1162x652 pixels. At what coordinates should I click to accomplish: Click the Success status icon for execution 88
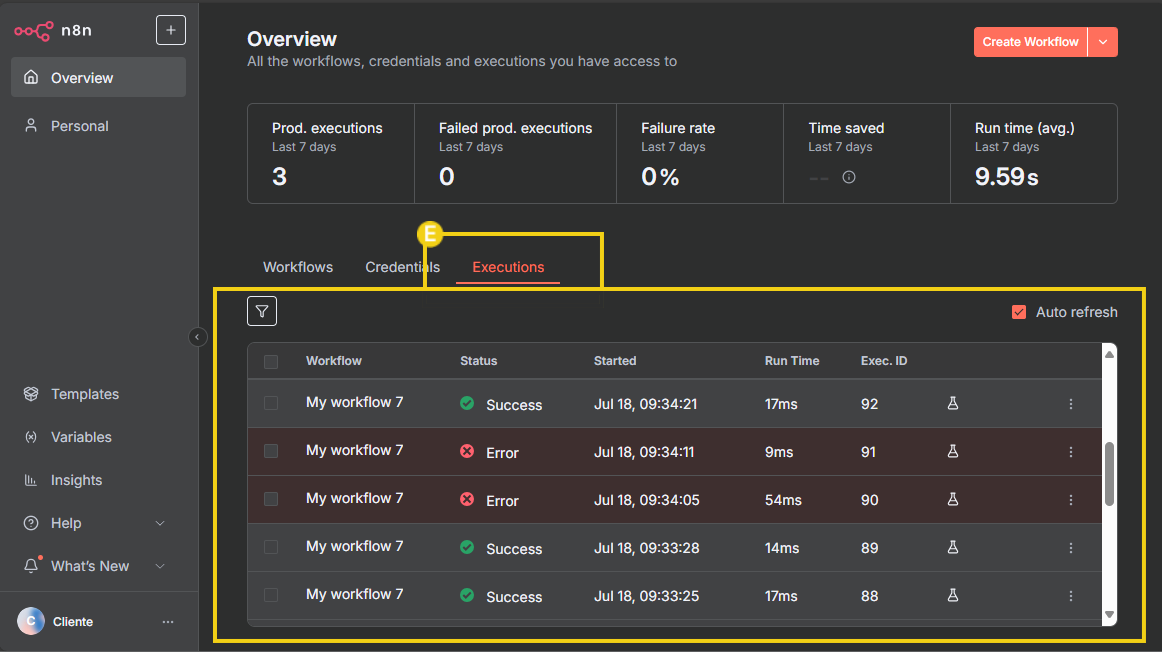pos(467,595)
